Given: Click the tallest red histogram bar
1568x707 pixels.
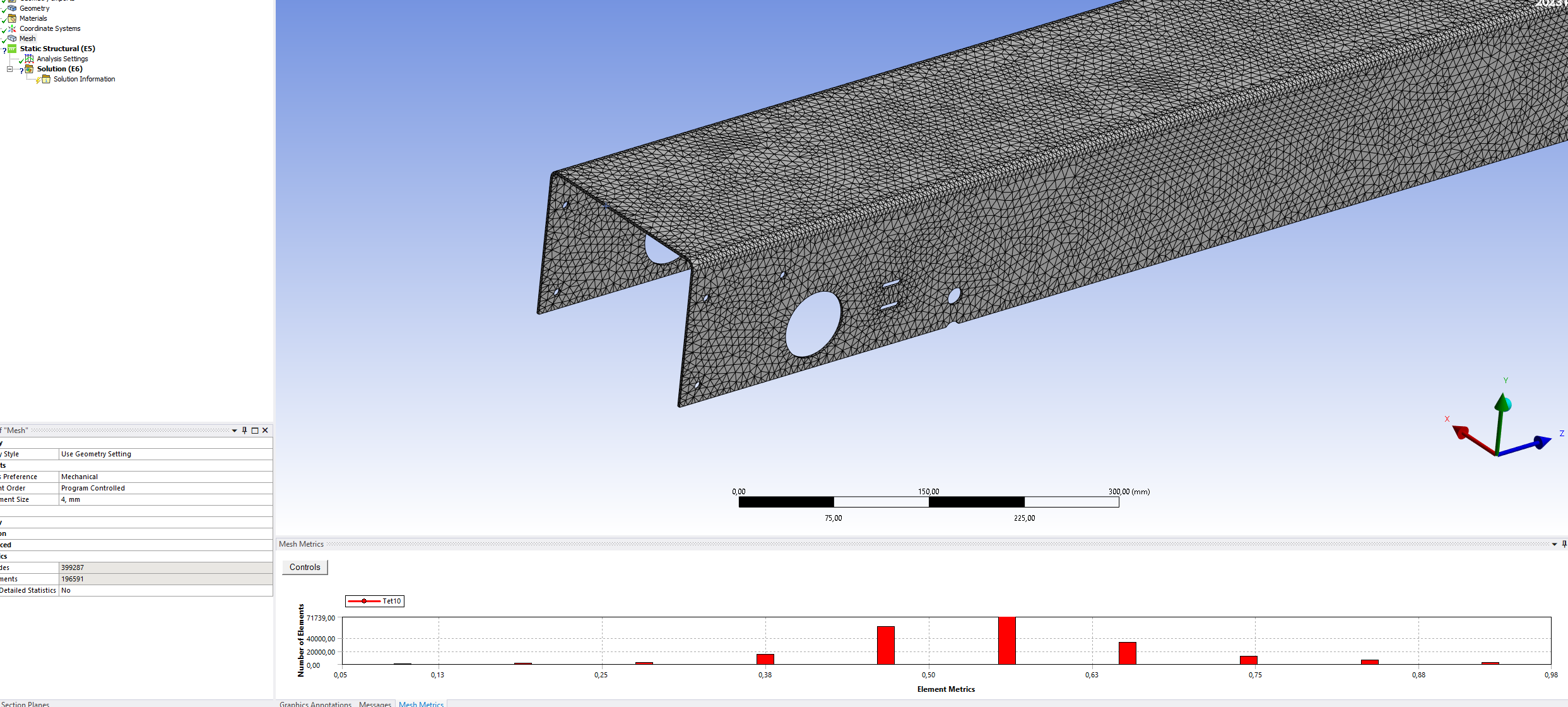Looking at the screenshot, I should 1006,640.
